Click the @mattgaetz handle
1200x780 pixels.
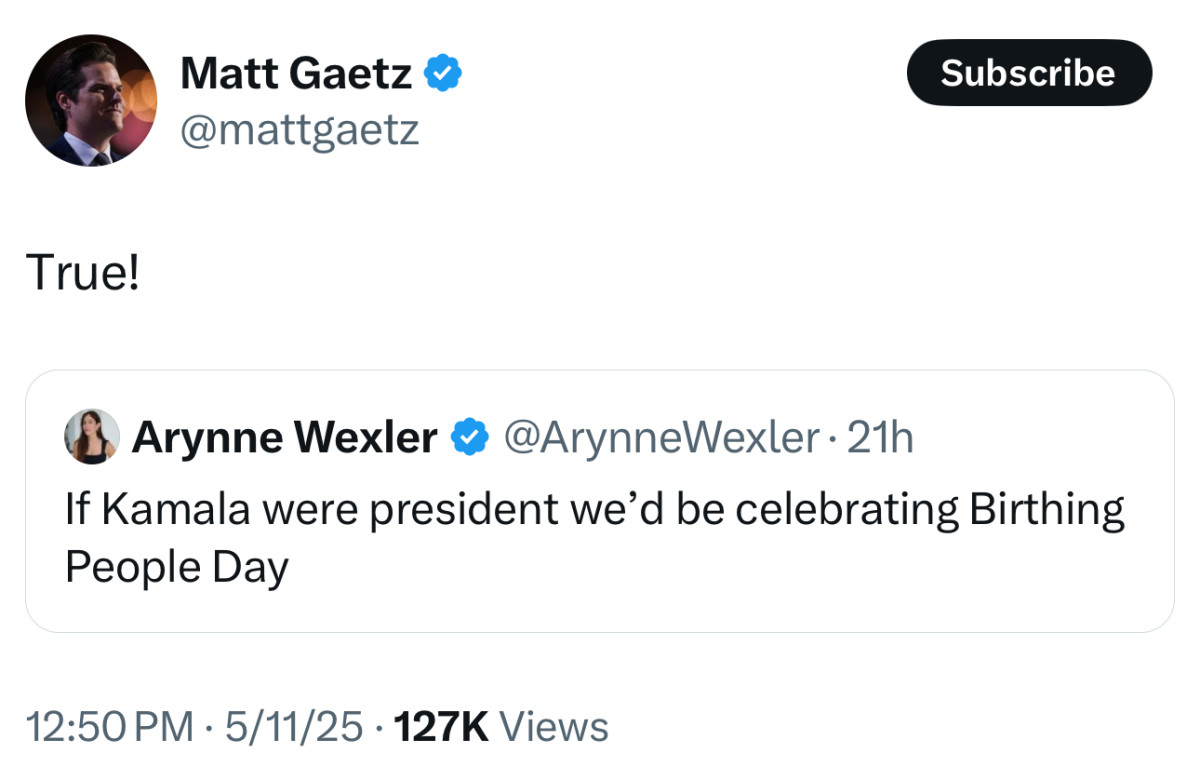click(299, 129)
